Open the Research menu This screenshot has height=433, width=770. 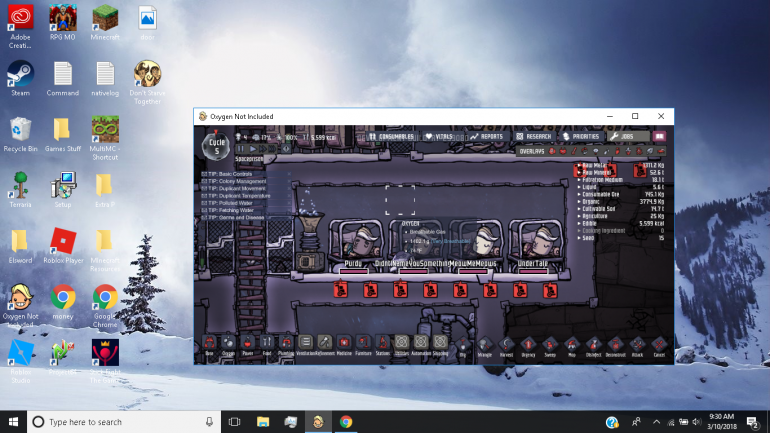coord(534,136)
